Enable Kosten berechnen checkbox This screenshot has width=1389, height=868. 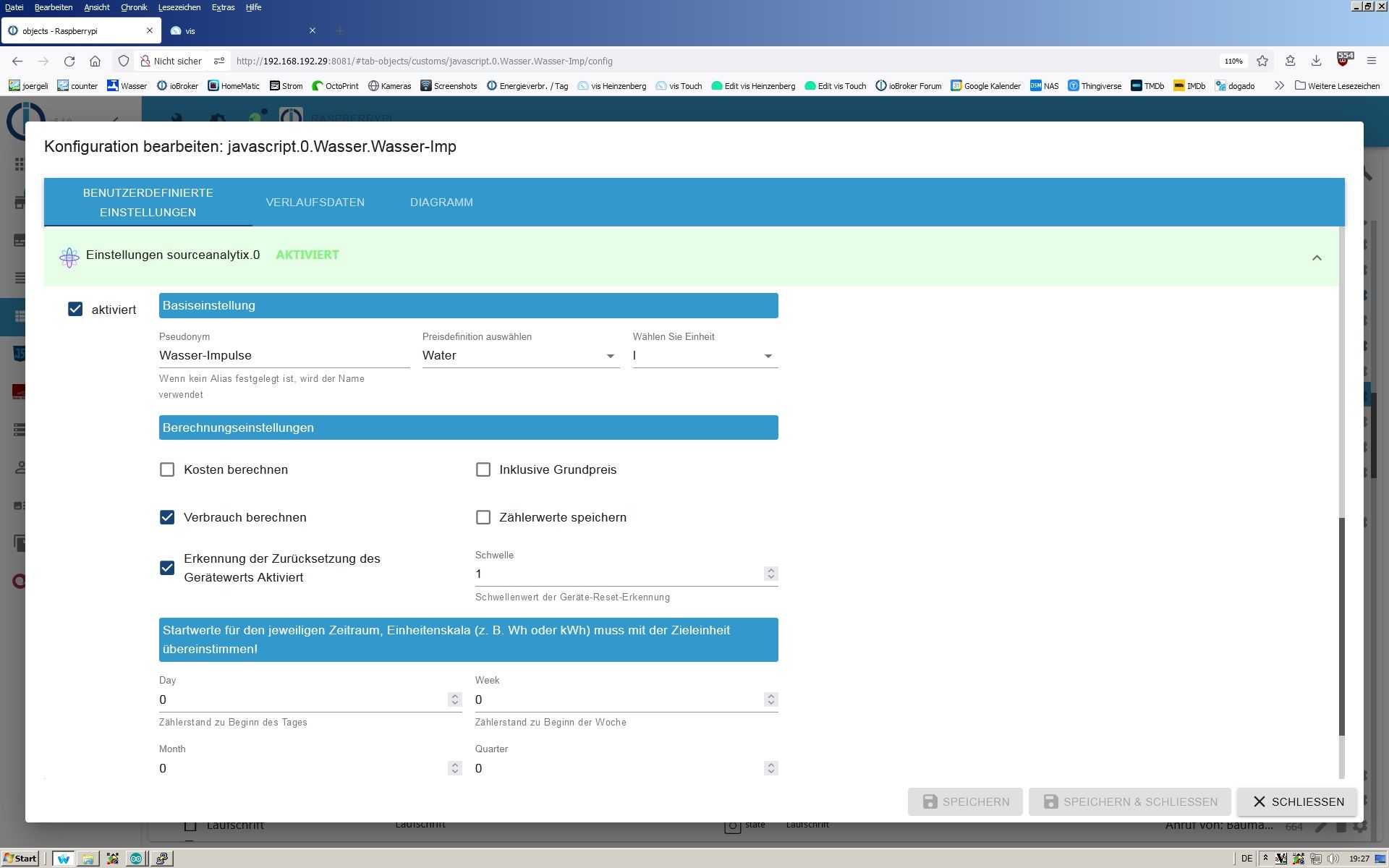click(x=167, y=470)
